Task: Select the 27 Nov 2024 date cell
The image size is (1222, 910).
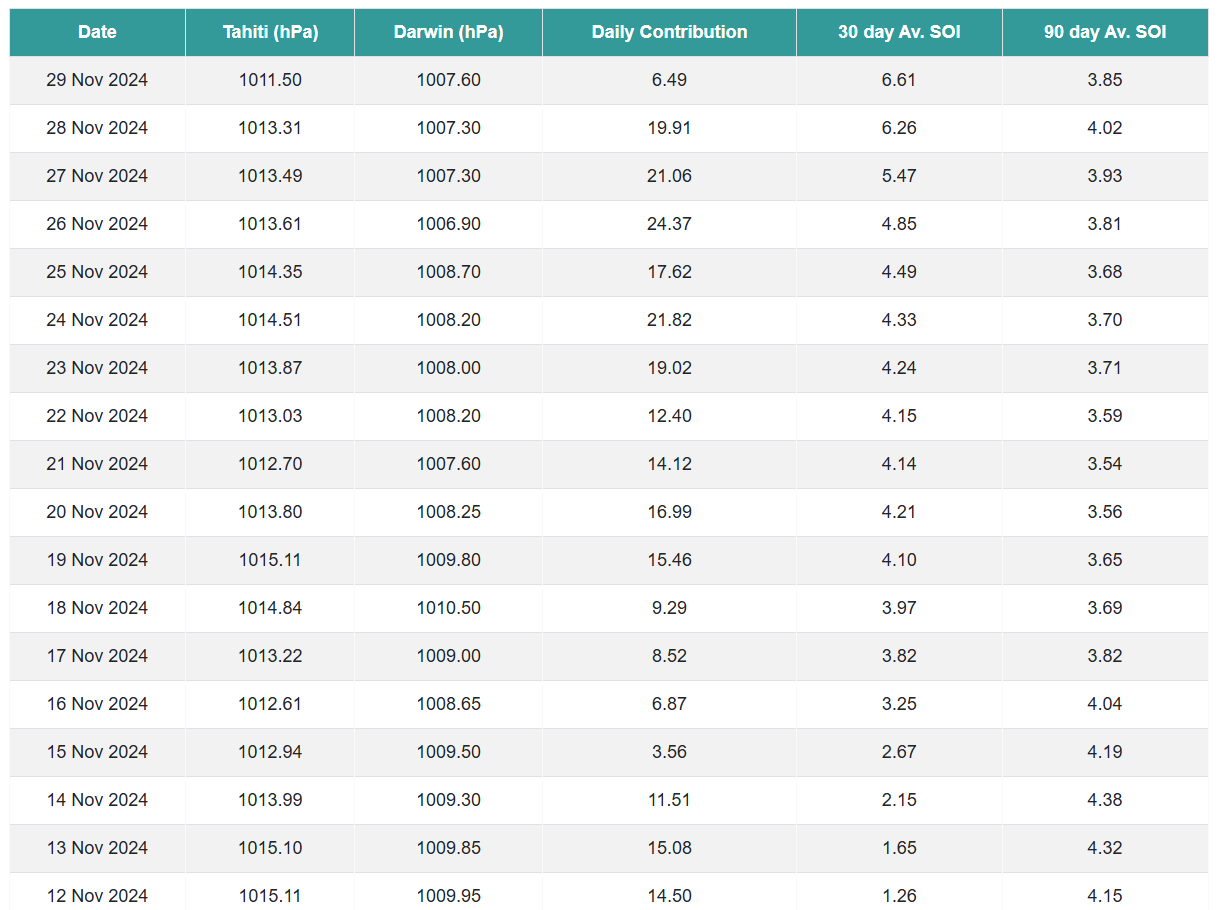Action: point(97,176)
